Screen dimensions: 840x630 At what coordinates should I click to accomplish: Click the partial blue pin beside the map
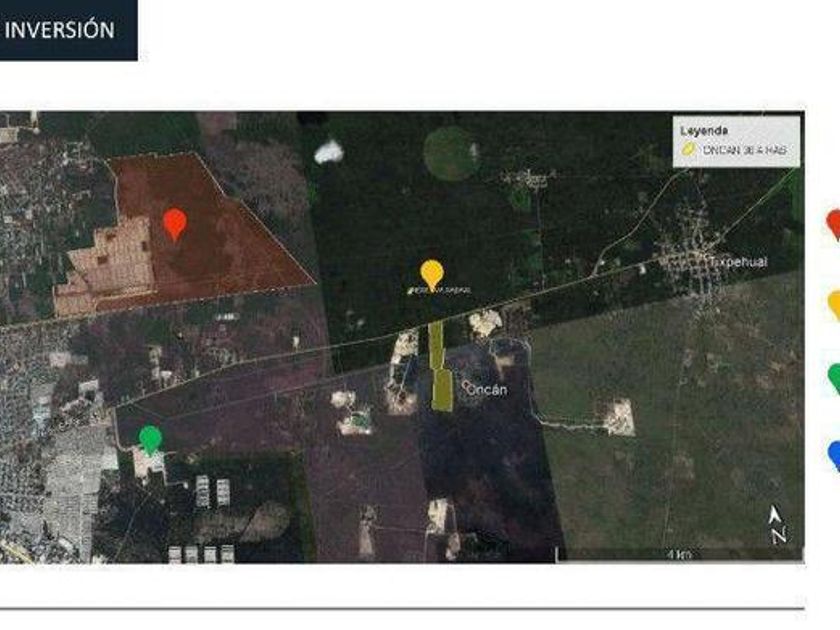pos(834,456)
